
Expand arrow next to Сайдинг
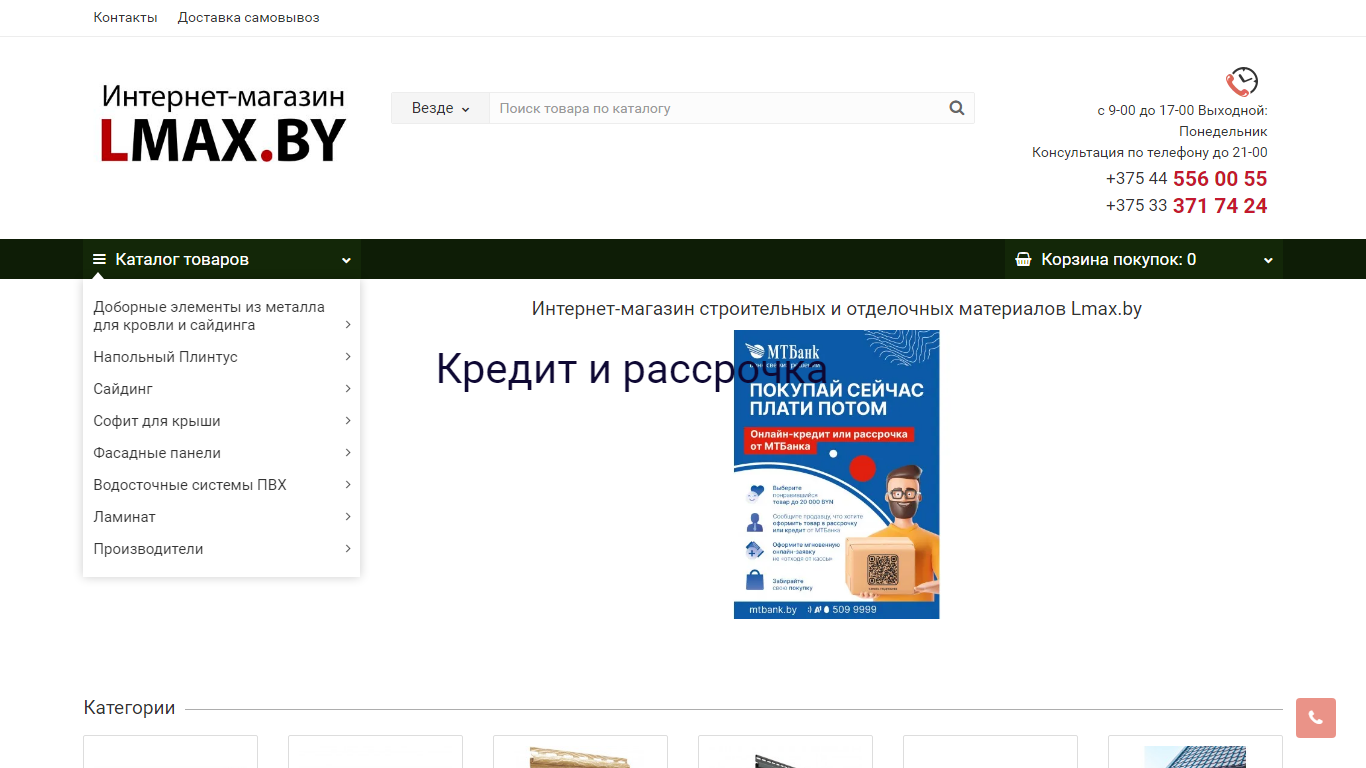(347, 388)
